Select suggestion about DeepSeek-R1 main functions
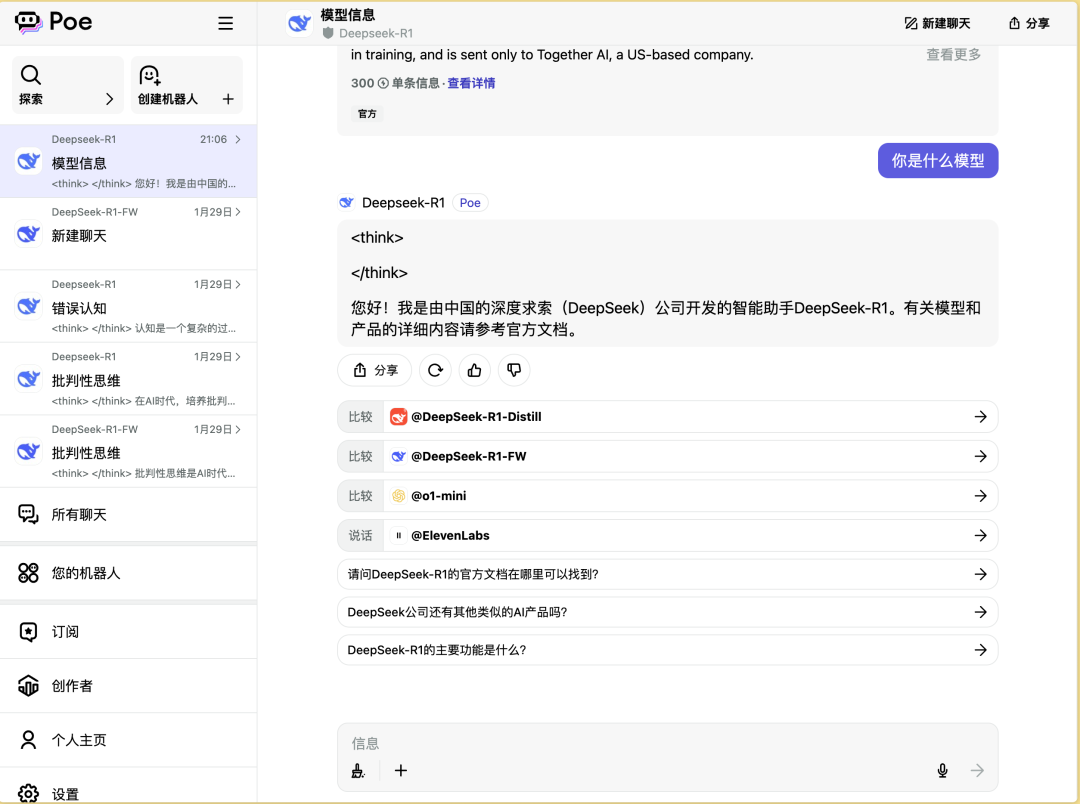The height and width of the screenshot is (804, 1080). pyautogui.click(x=667, y=650)
